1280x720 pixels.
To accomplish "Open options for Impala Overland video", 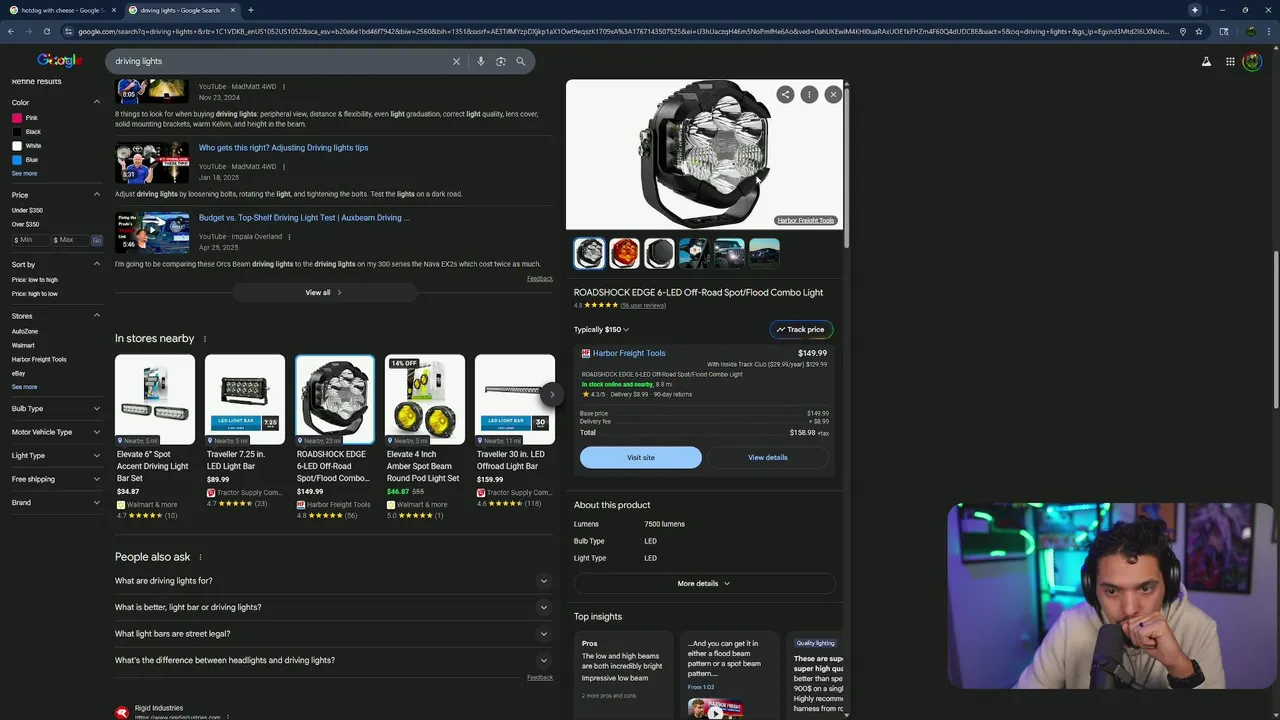I will point(289,237).
